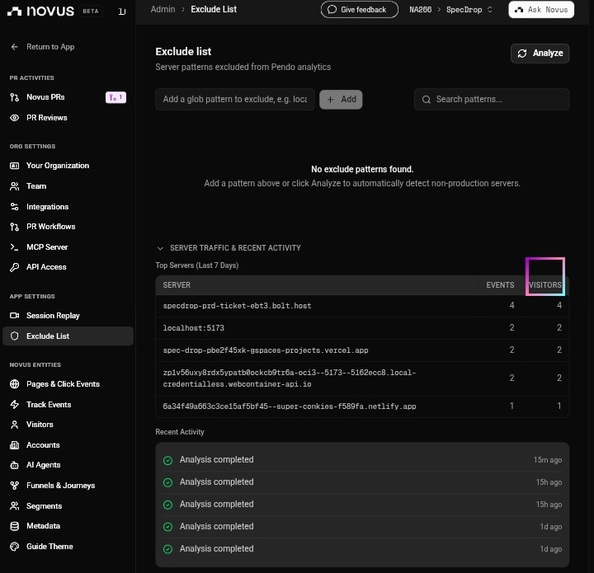Click the Funnels & Journeys icon
This screenshot has width=594, height=573.
pyautogui.click(x=14, y=486)
